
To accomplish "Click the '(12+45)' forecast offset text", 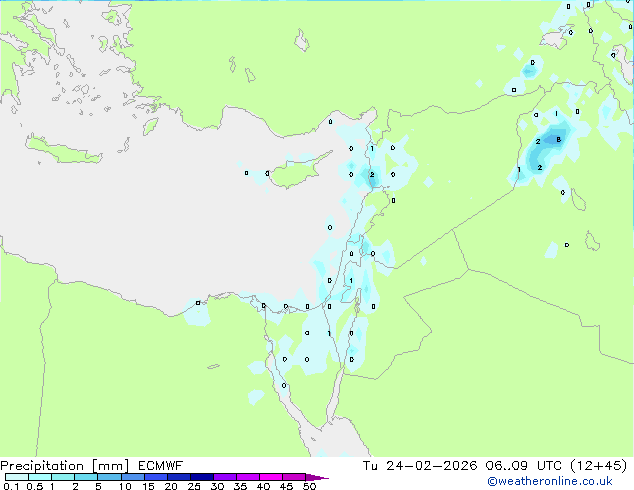I will [599, 466].
